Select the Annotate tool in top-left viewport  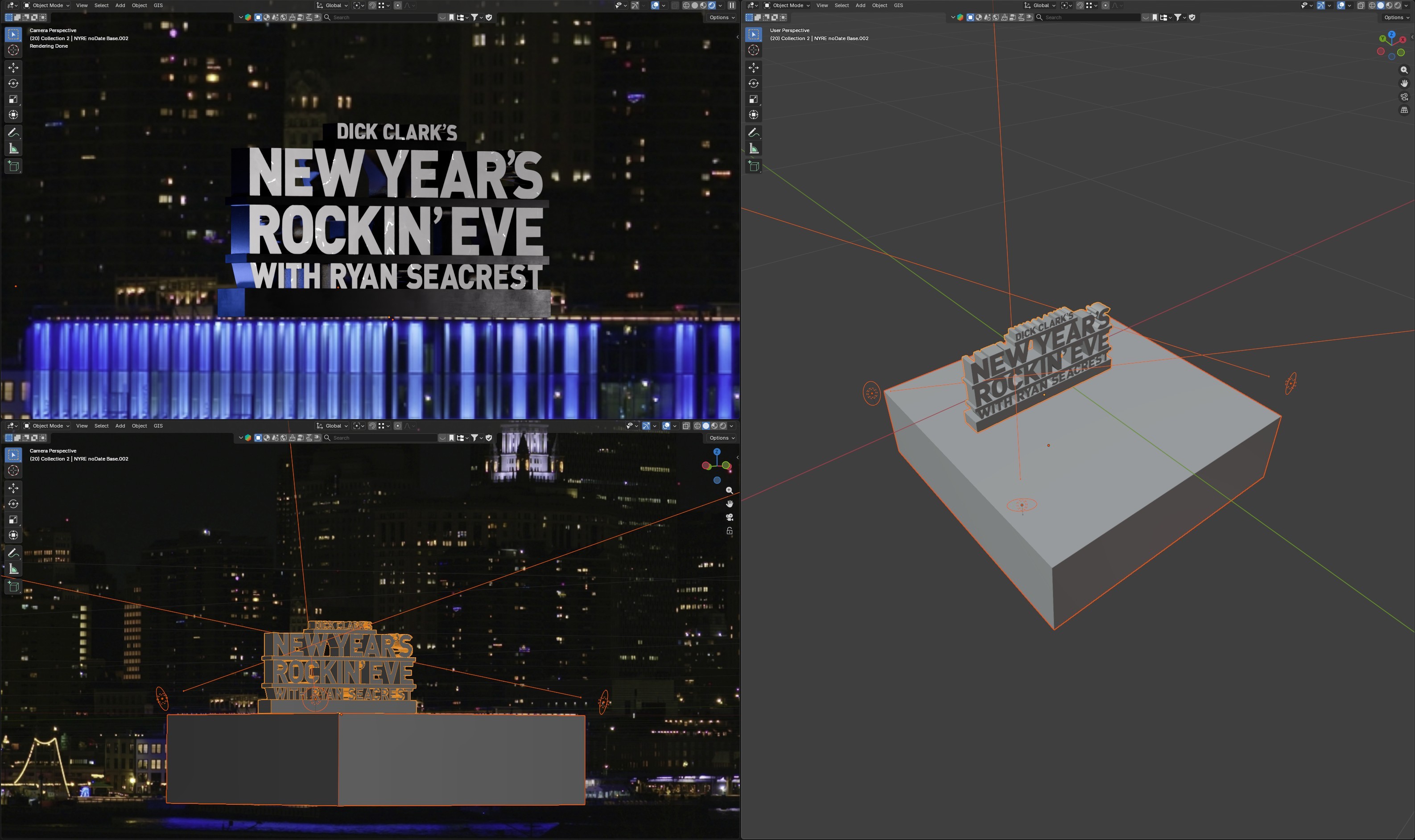point(13,133)
